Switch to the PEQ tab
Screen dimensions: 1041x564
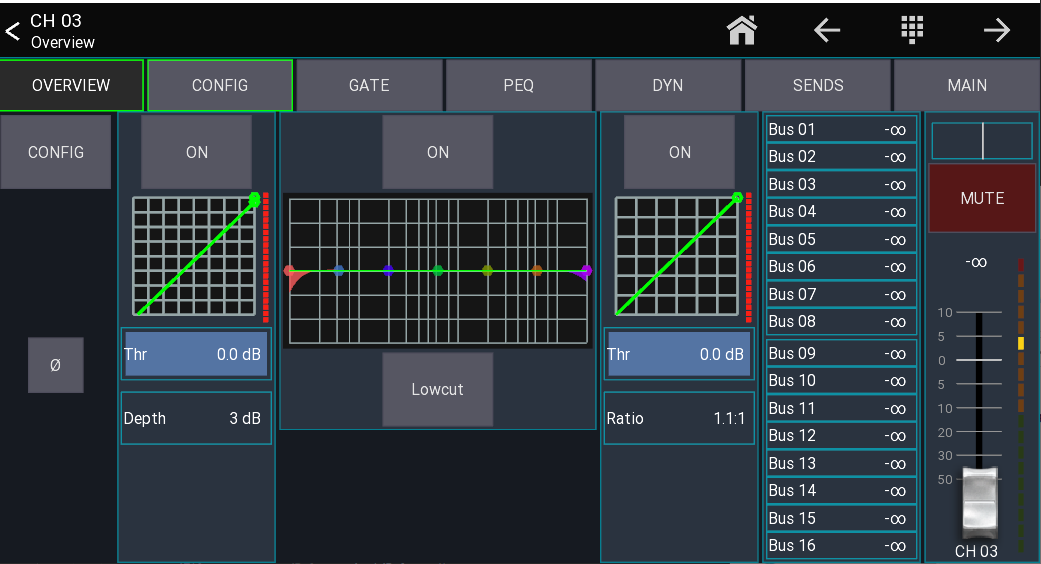pos(519,86)
